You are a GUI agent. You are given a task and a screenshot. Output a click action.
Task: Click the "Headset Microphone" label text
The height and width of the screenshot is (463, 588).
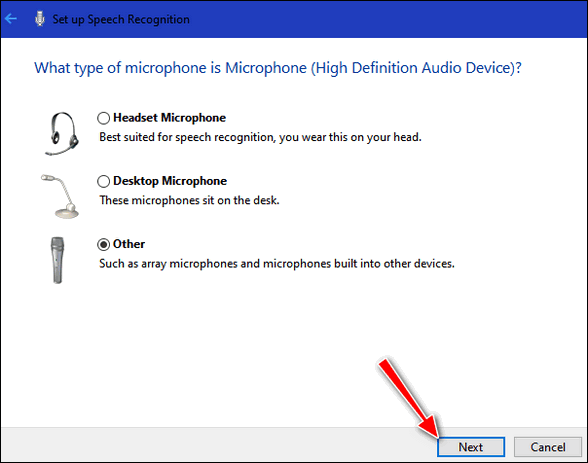point(170,118)
